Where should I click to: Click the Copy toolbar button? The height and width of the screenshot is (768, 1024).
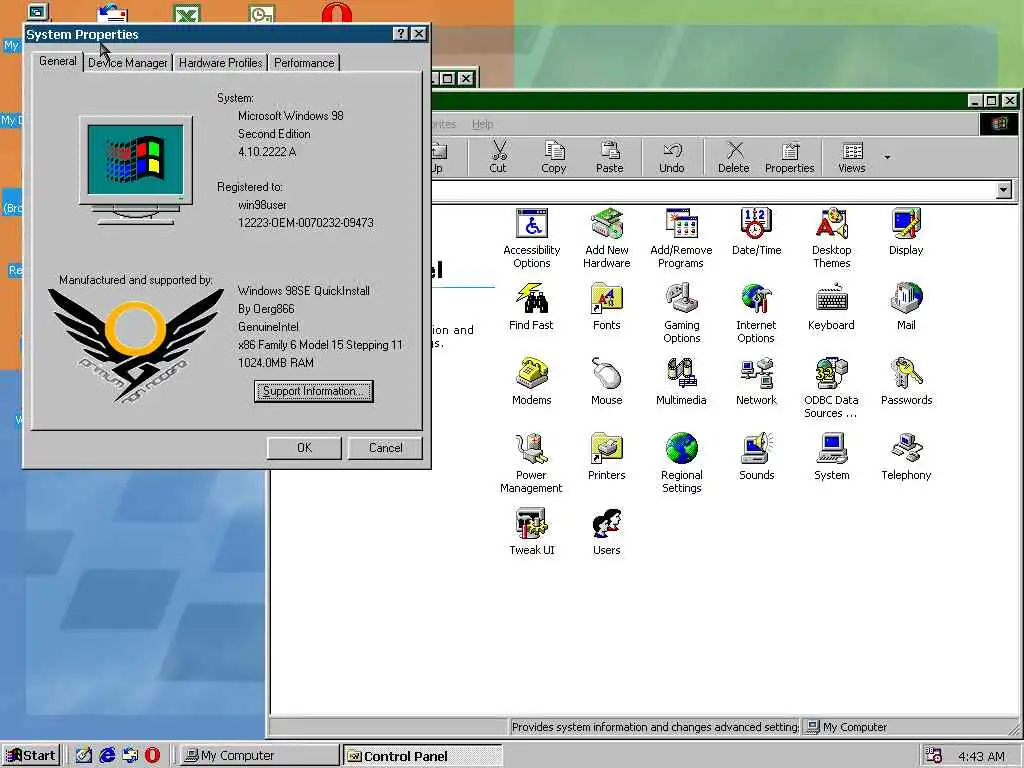click(554, 157)
